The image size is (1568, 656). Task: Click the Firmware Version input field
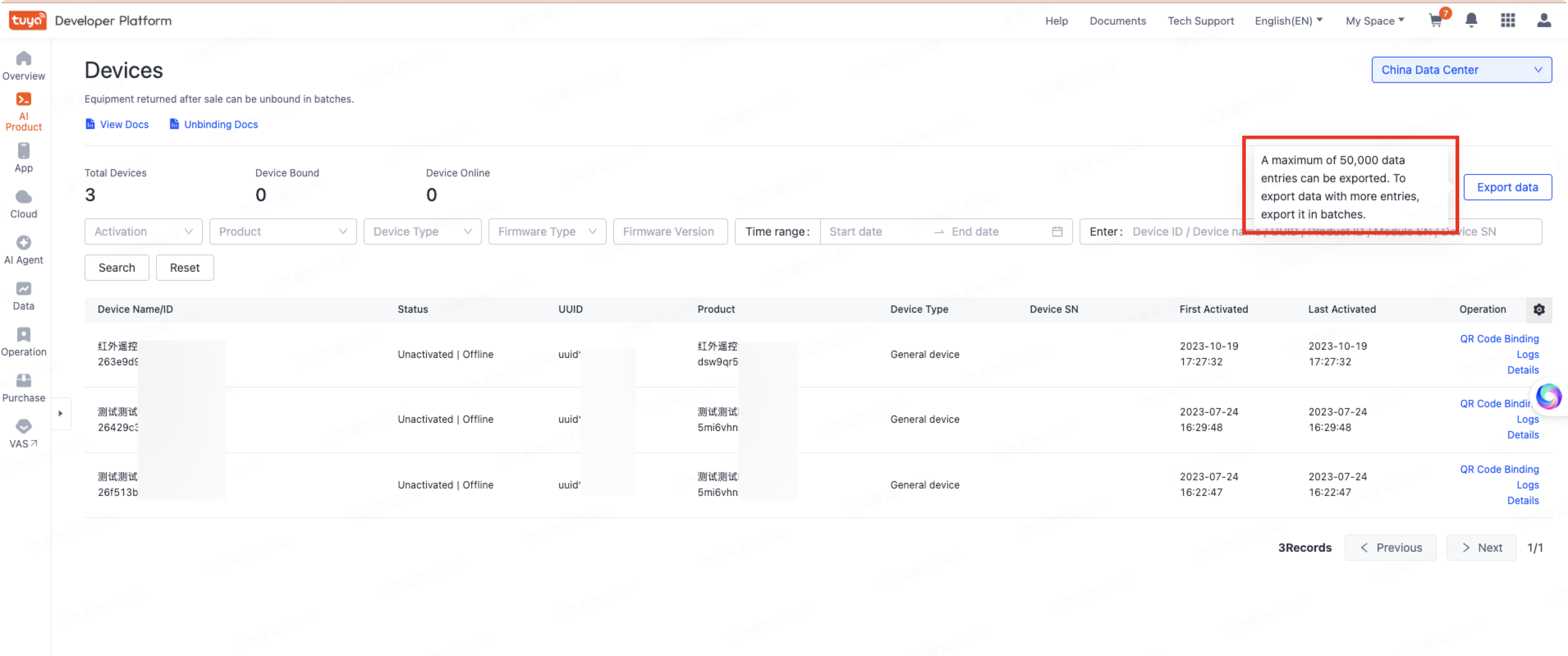[x=669, y=231]
